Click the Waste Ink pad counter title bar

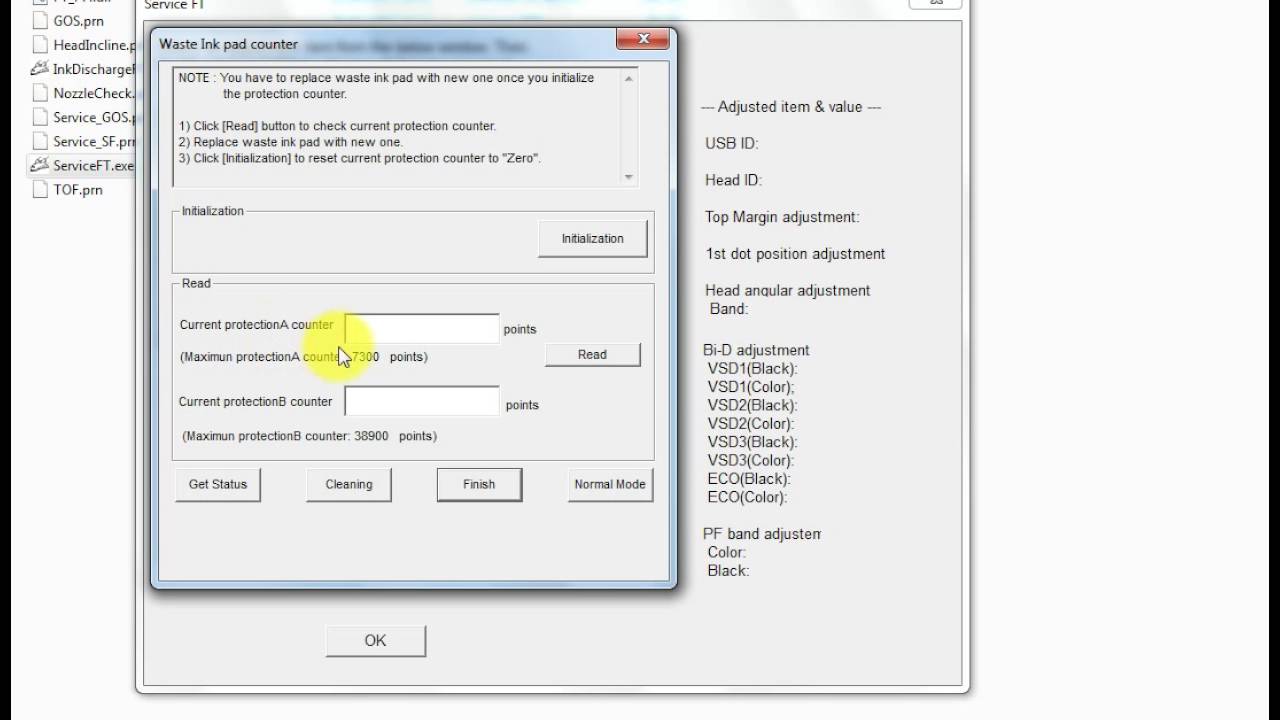[385, 43]
